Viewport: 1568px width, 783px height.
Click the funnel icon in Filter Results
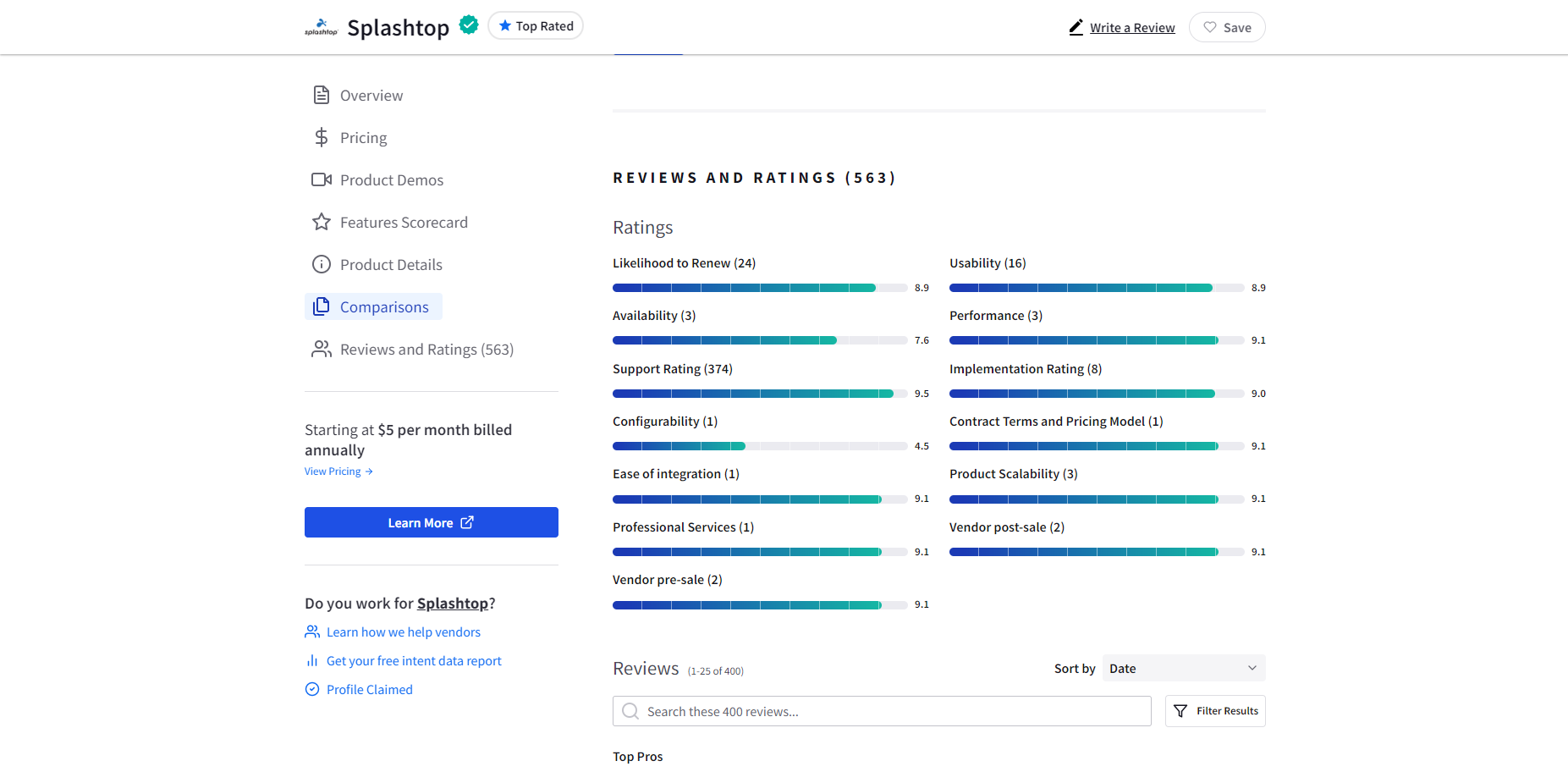tap(1180, 711)
